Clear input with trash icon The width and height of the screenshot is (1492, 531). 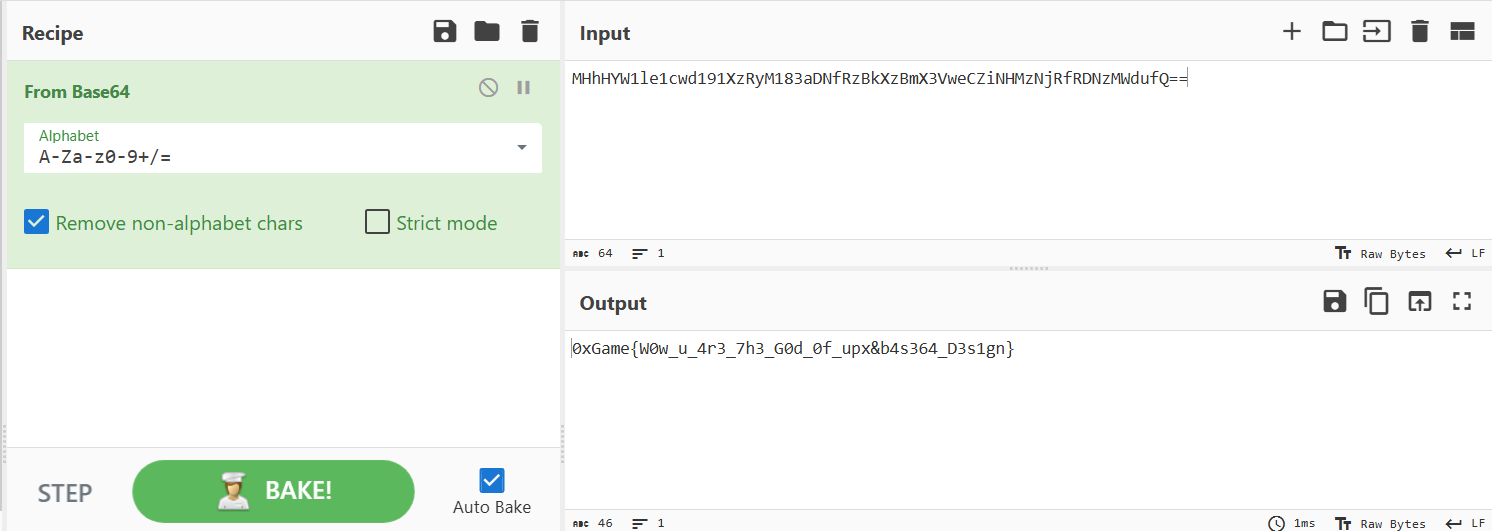(x=1419, y=32)
